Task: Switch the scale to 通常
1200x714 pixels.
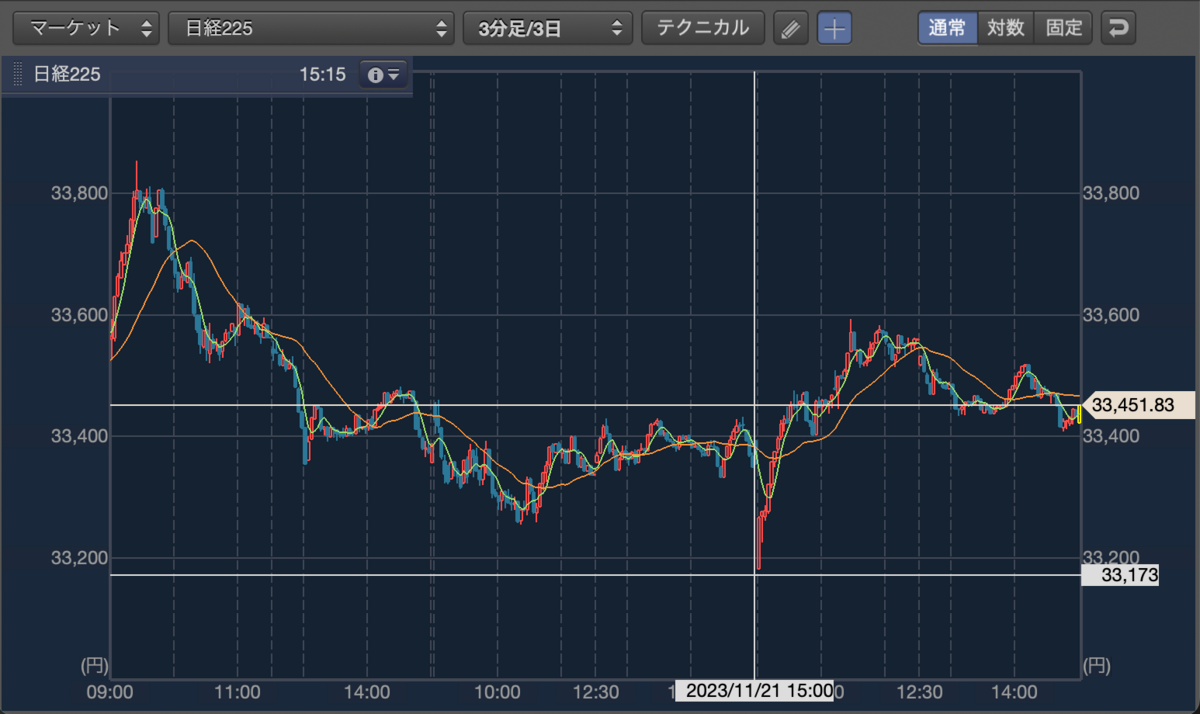Action: click(x=947, y=28)
